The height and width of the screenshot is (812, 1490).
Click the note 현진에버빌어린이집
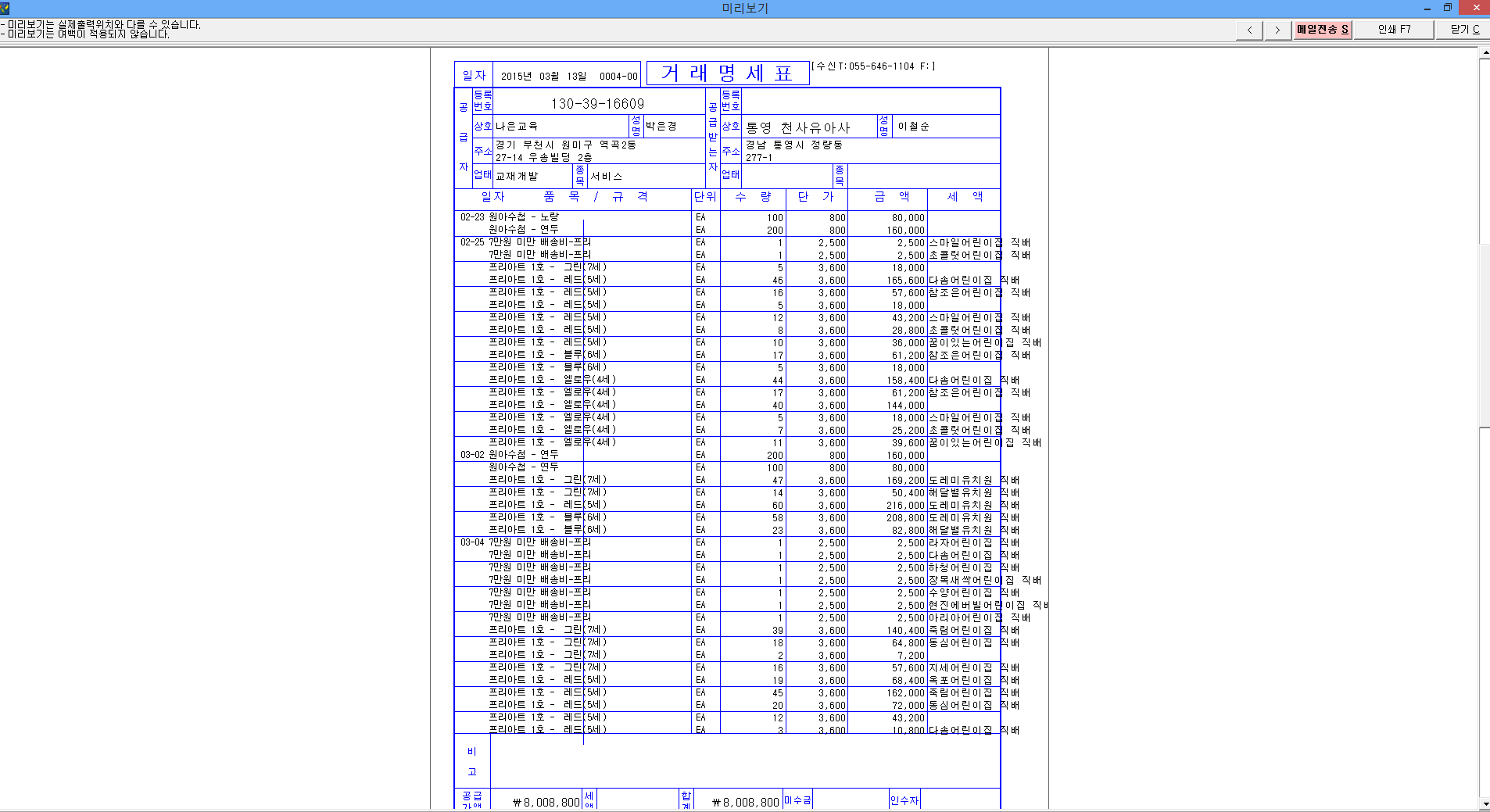[x=977, y=606]
